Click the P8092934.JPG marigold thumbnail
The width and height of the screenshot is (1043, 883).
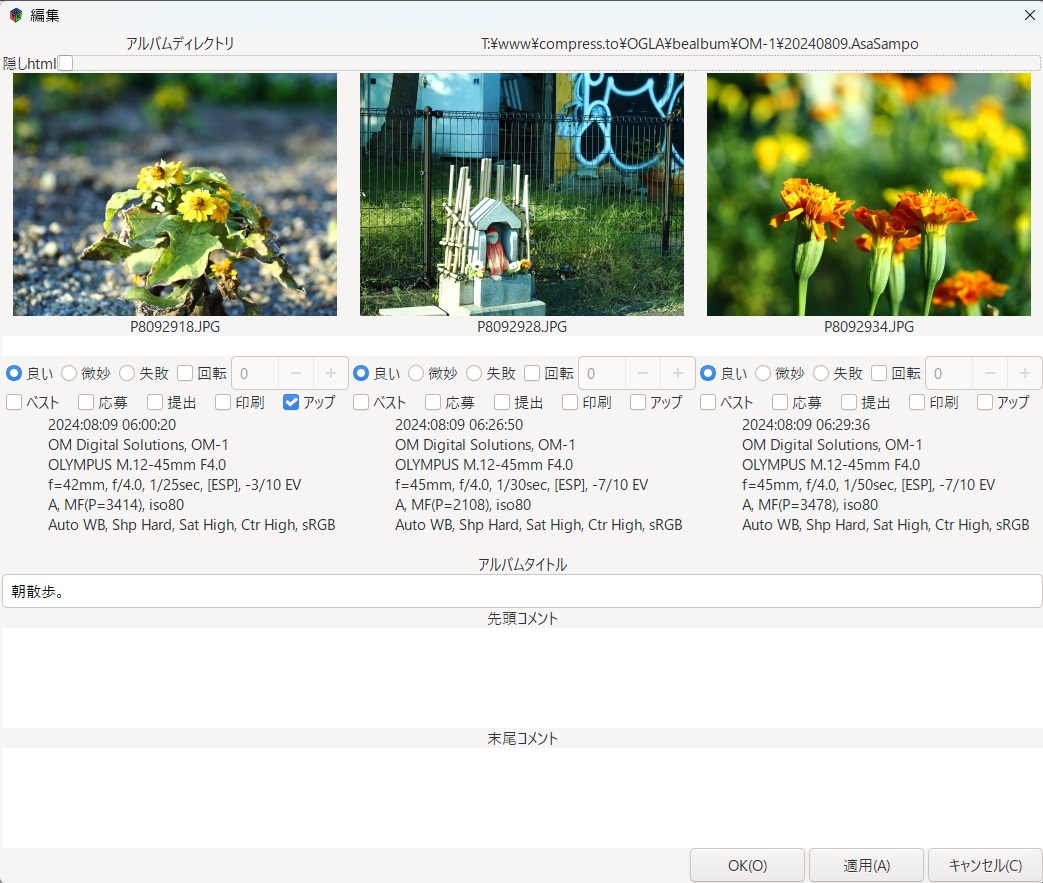tap(868, 194)
